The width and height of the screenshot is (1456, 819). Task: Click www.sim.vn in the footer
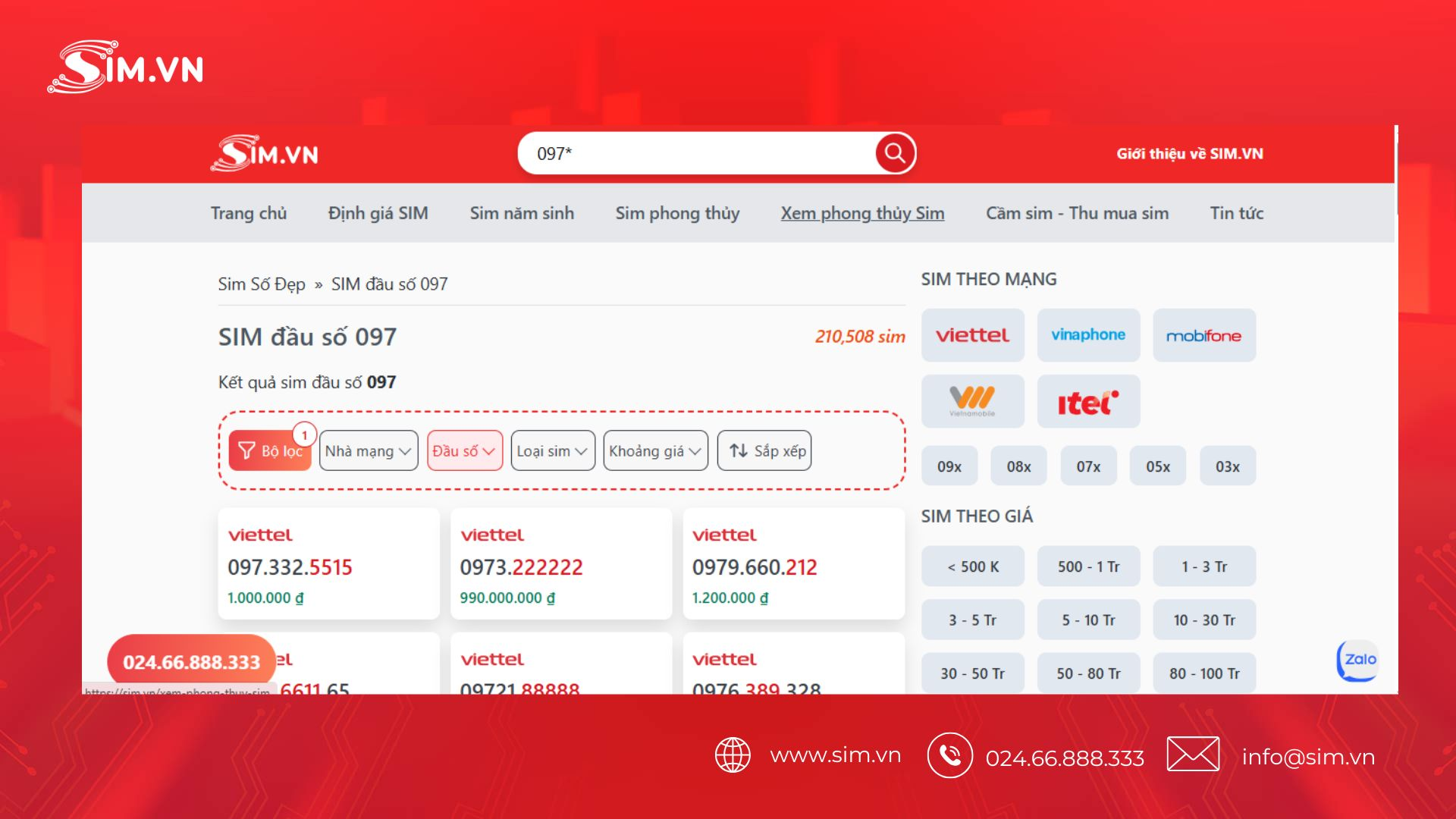click(836, 755)
